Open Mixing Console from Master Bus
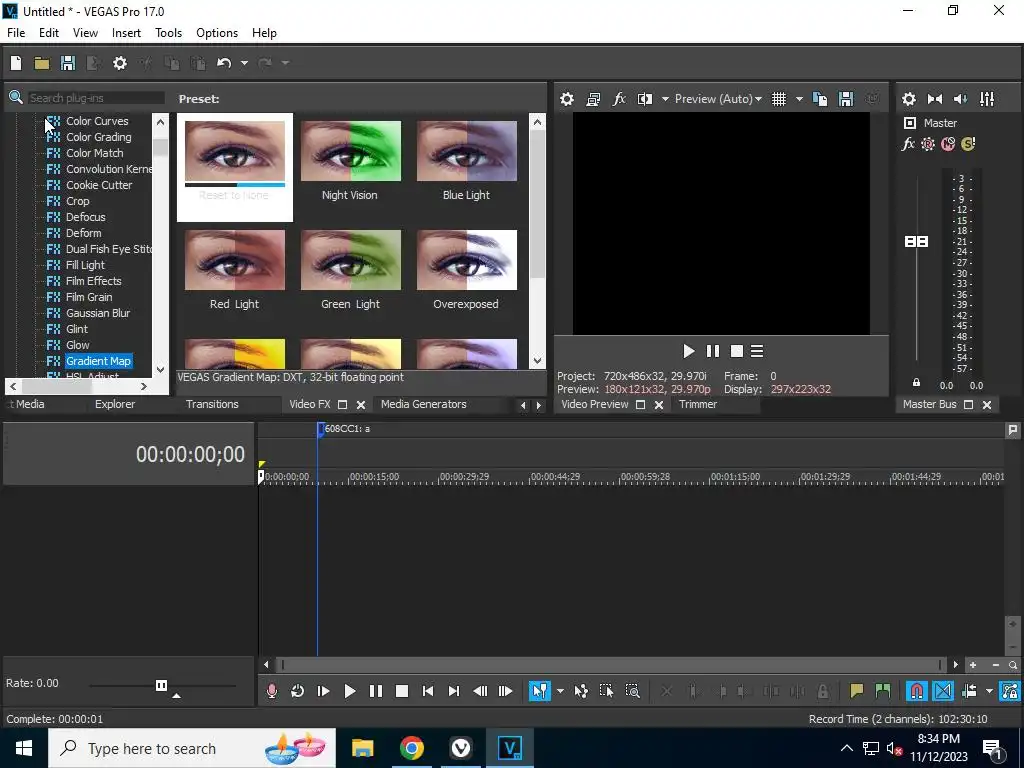Viewport: 1024px width, 768px height. [987, 99]
